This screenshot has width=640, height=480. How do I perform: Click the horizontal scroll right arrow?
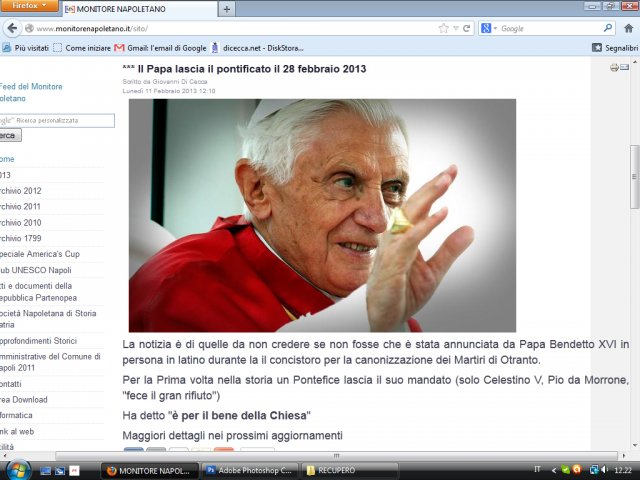(x=624, y=456)
